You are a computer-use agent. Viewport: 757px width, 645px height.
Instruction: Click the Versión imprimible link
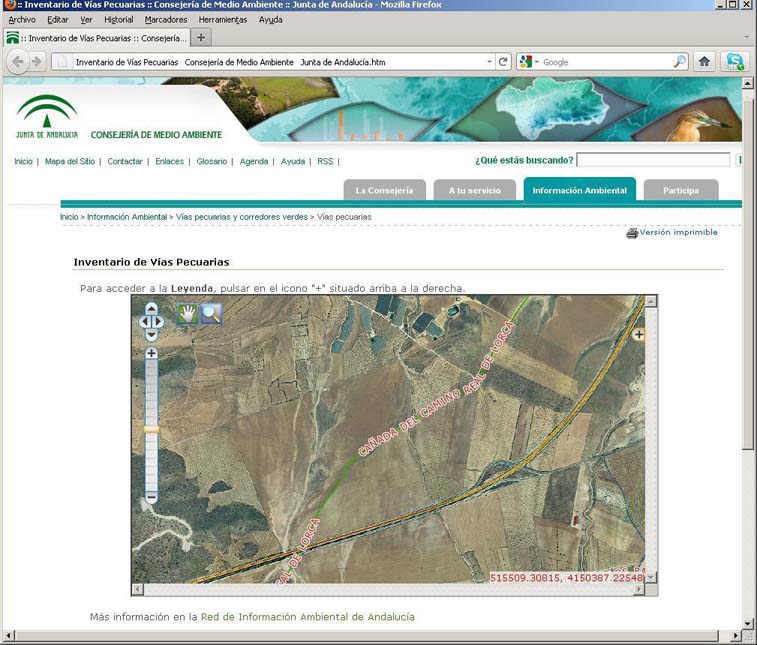click(678, 232)
